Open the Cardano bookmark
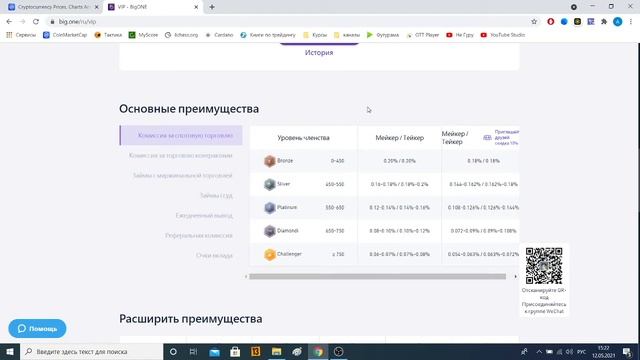Viewport: 640px width, 360px height. [x=219, y=35]
